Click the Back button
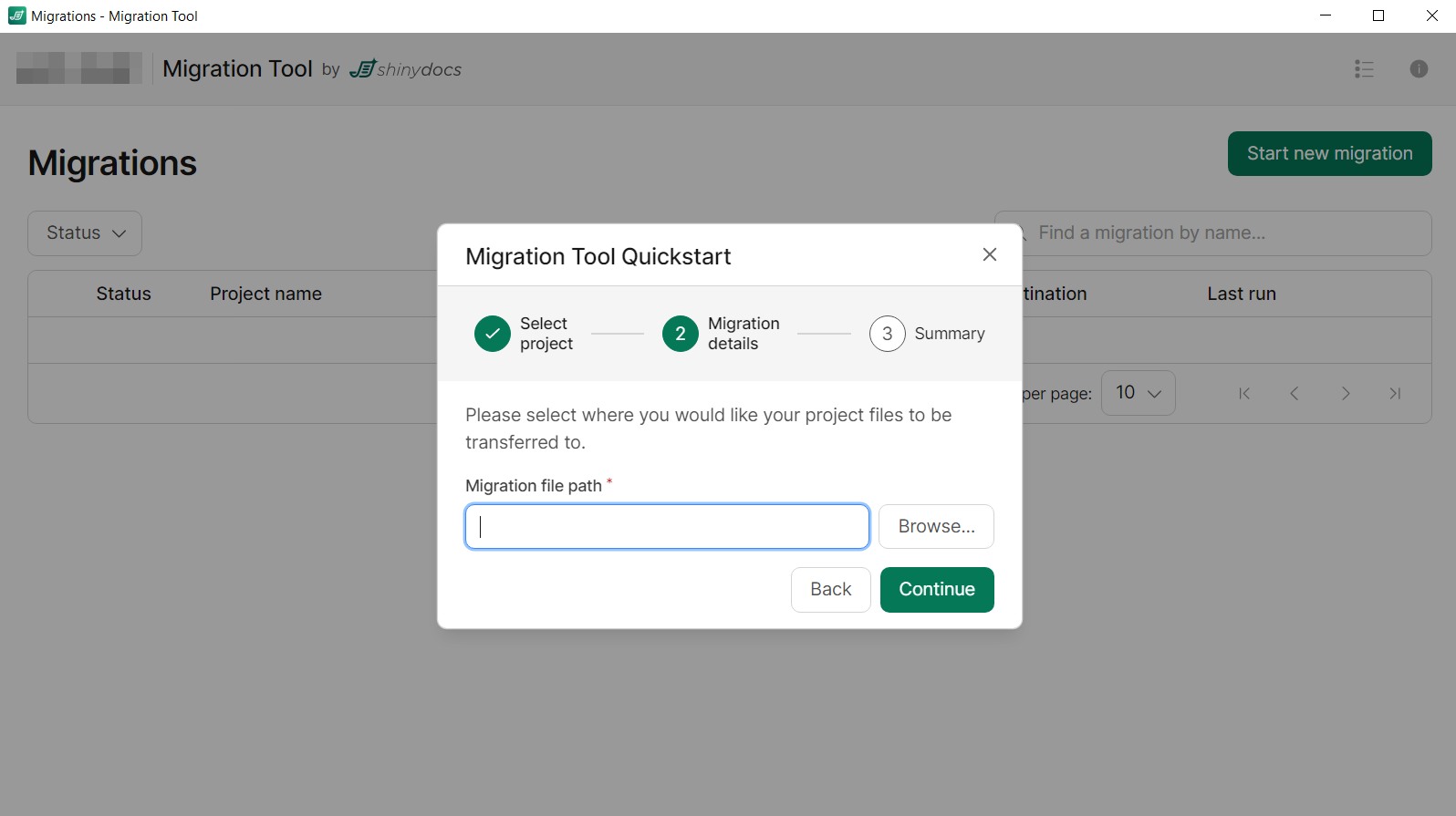 click(830, 590)
